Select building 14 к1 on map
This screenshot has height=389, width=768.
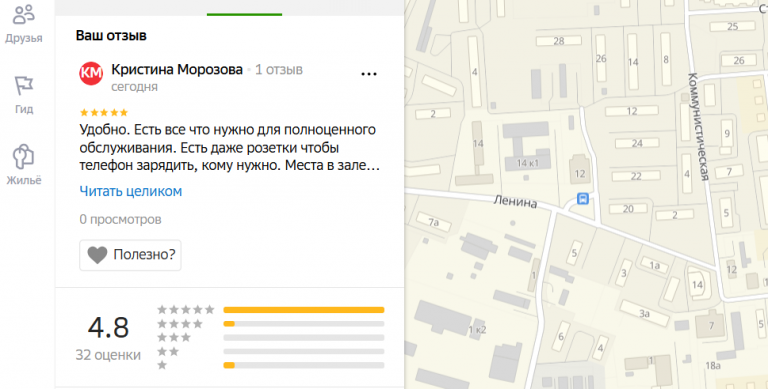click(x=528, y=163)
